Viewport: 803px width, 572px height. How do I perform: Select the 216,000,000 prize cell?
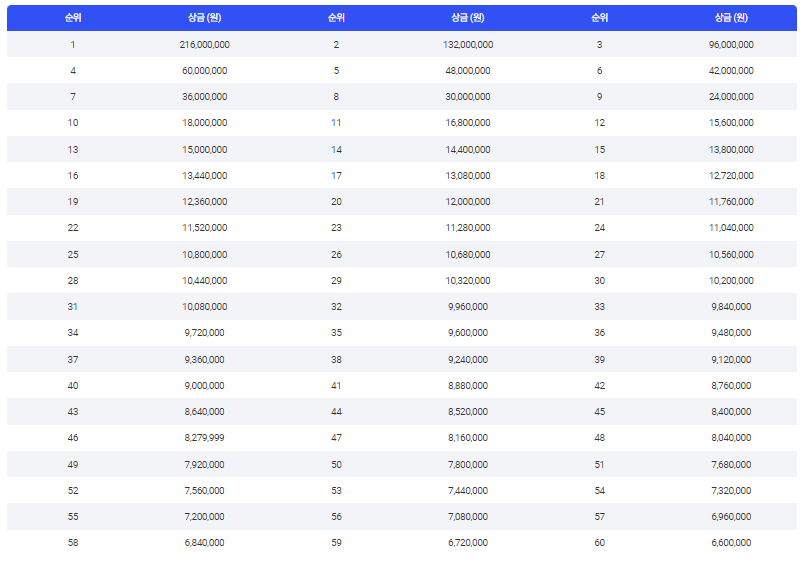click(x=204, y=45)
